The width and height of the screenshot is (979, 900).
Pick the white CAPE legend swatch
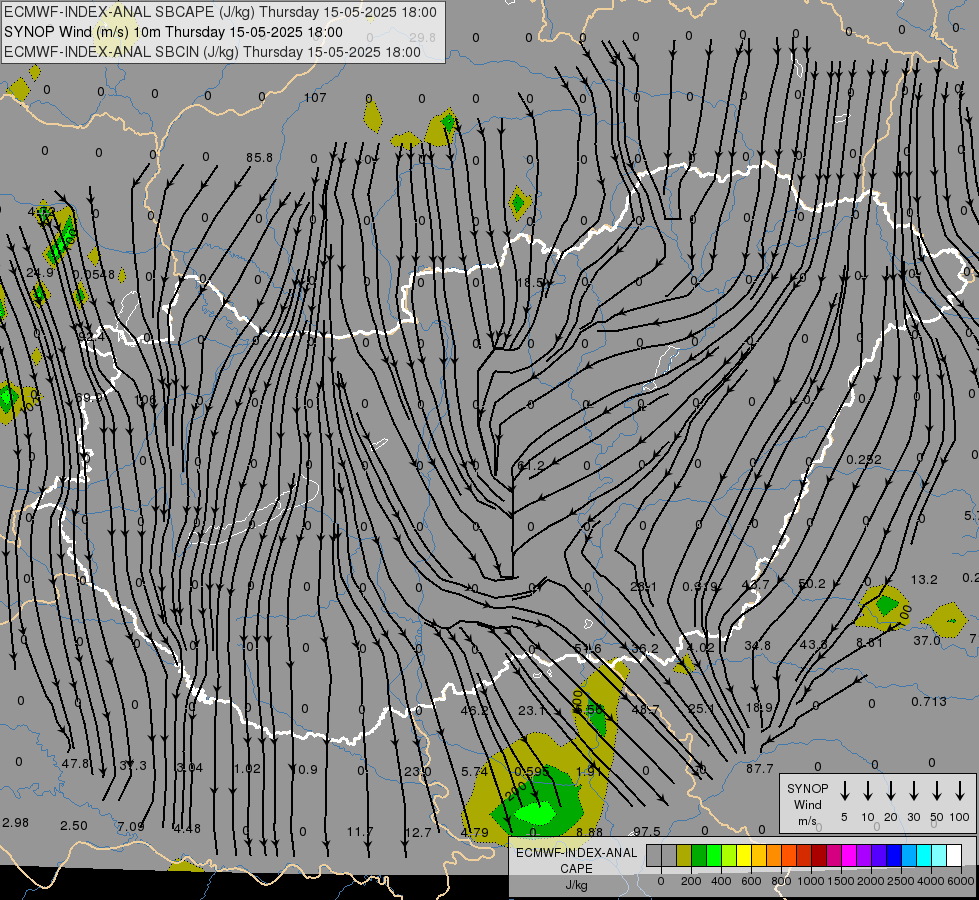pos(953,855)
